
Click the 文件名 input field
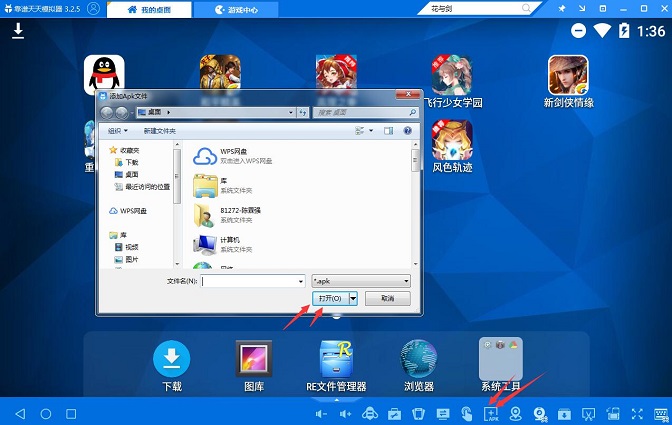tap(253, 281)
